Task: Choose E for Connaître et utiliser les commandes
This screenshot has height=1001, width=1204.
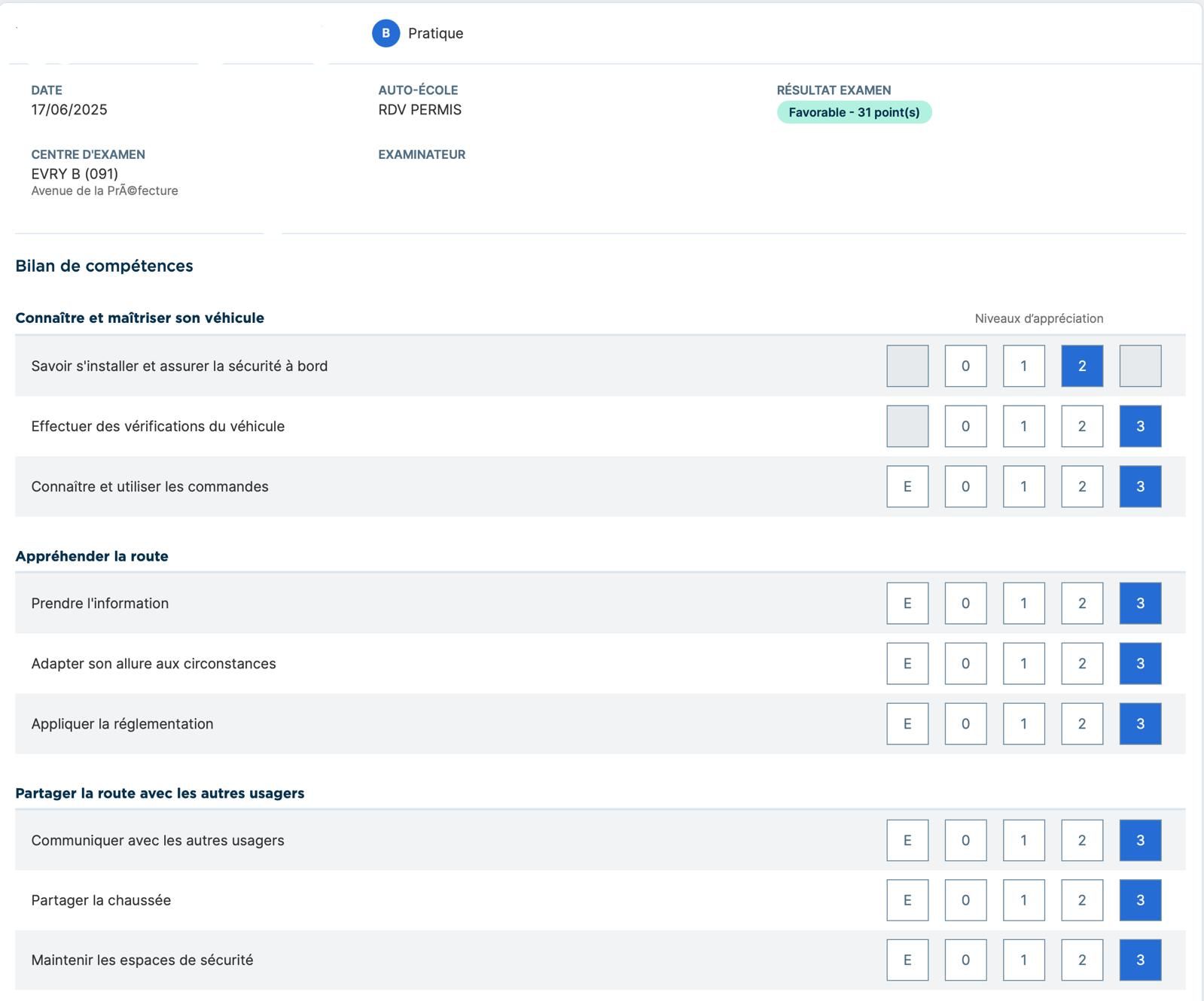Action: [907, 486]
